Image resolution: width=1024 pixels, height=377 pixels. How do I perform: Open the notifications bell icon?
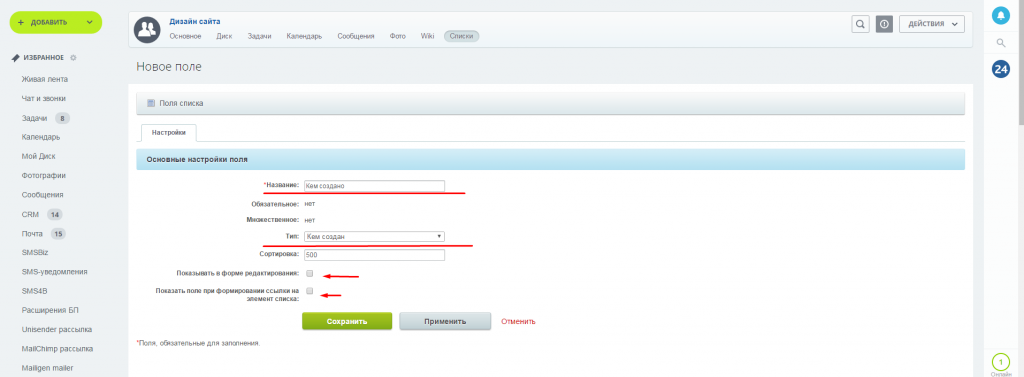(1000, 16)
